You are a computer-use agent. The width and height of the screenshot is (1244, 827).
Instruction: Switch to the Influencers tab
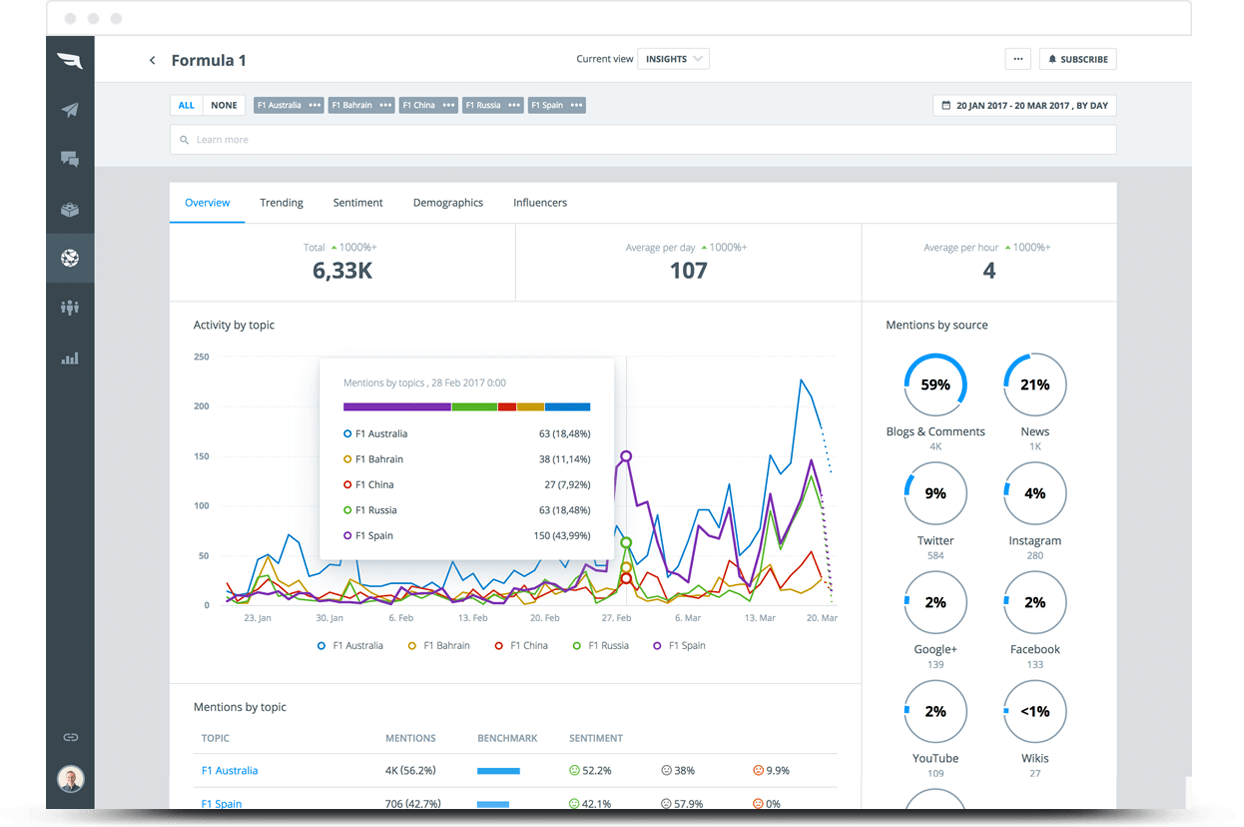[x=540, y=203]
